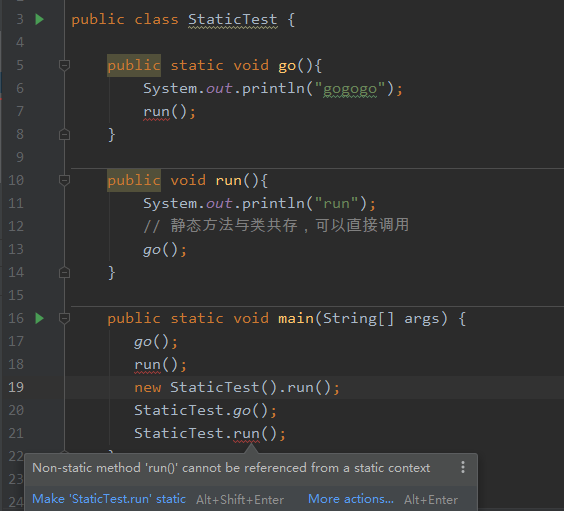The image size is (564, 511).
Task: Collapse the run() method fold marker on line 10
Action: pyautogui.click(x=64, y=180)
